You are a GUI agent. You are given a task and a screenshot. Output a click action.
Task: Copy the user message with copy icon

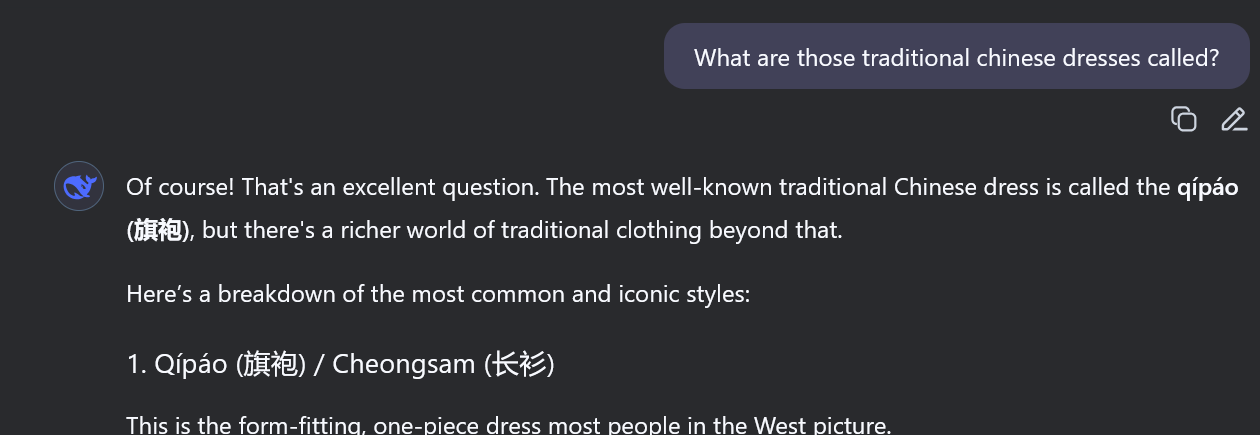coord(1184,119)
